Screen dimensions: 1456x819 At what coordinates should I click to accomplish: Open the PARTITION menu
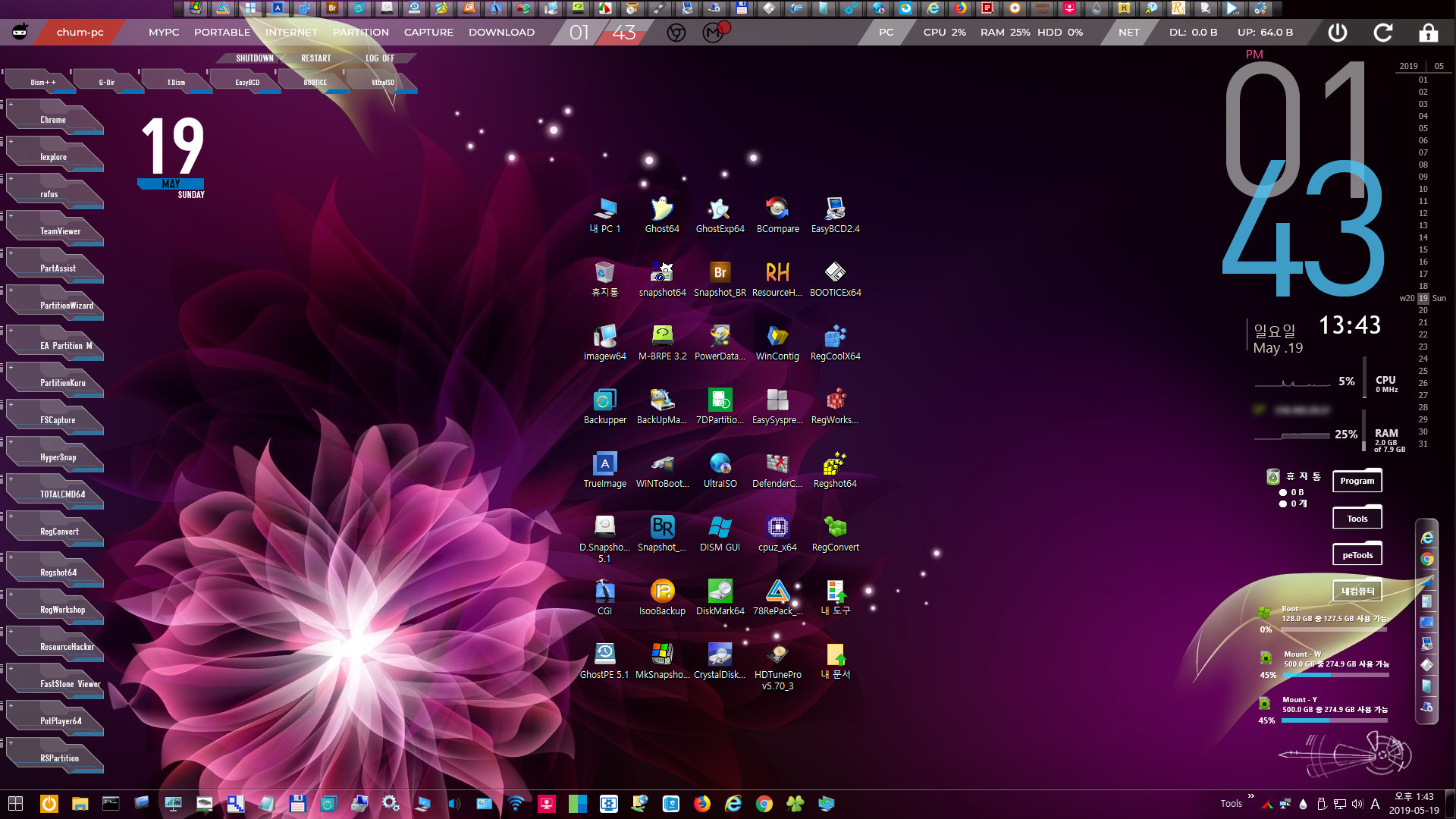[x=361, y=33]
